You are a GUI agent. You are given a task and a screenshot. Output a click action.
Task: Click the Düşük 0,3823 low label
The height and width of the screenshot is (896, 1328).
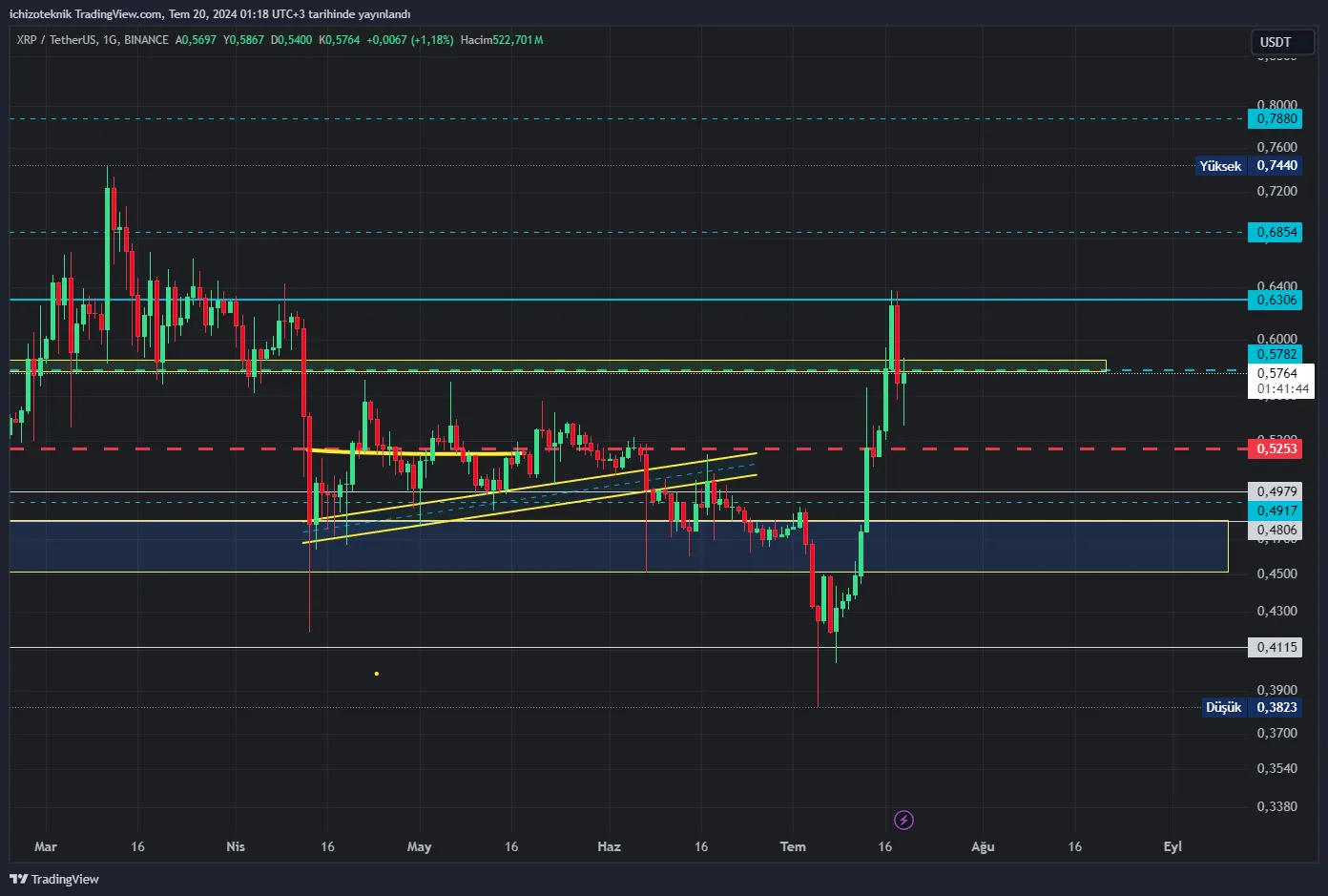click(1252, 707)
